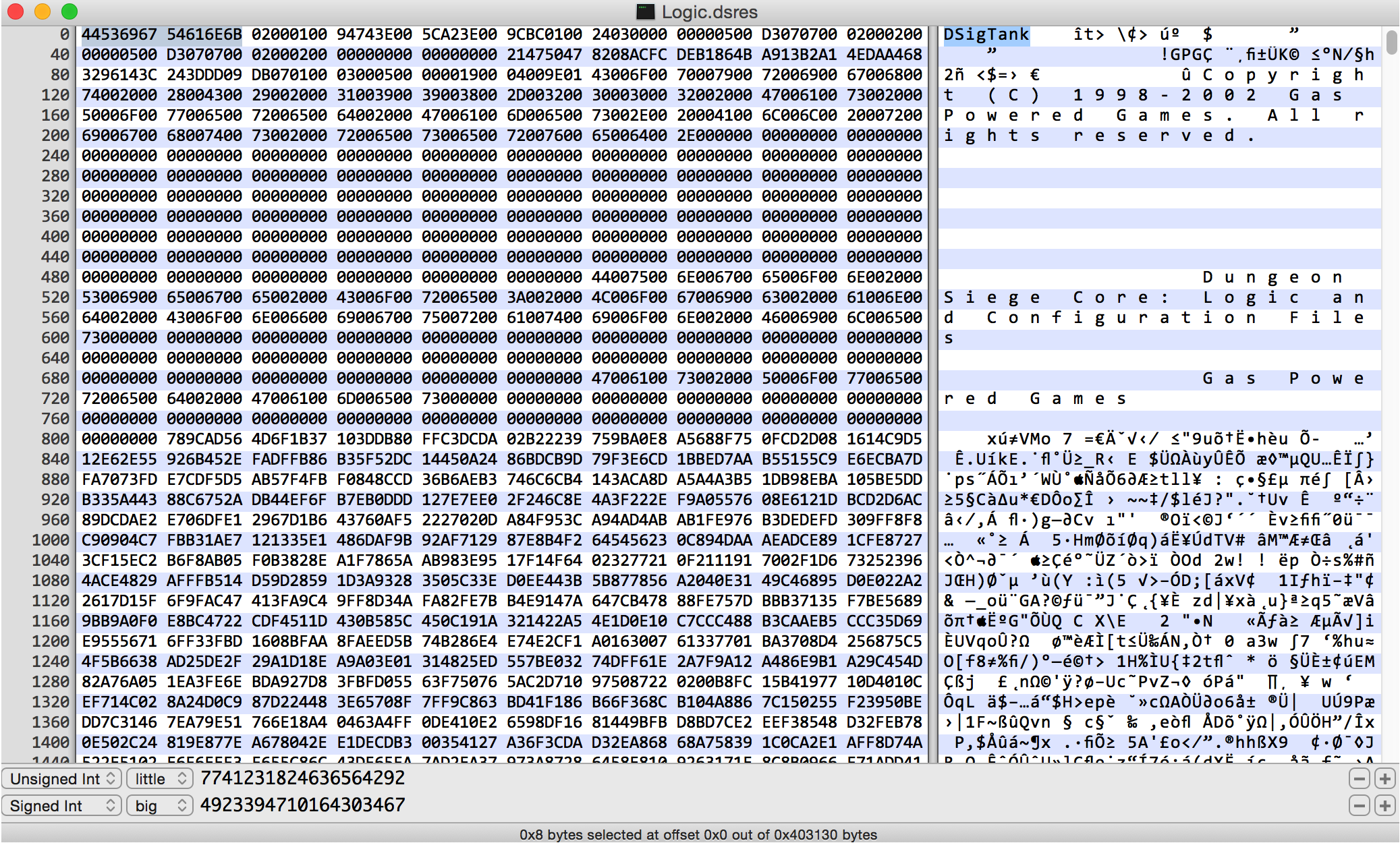Click the value field showing 4923394710164303467

tap(302, 805)
